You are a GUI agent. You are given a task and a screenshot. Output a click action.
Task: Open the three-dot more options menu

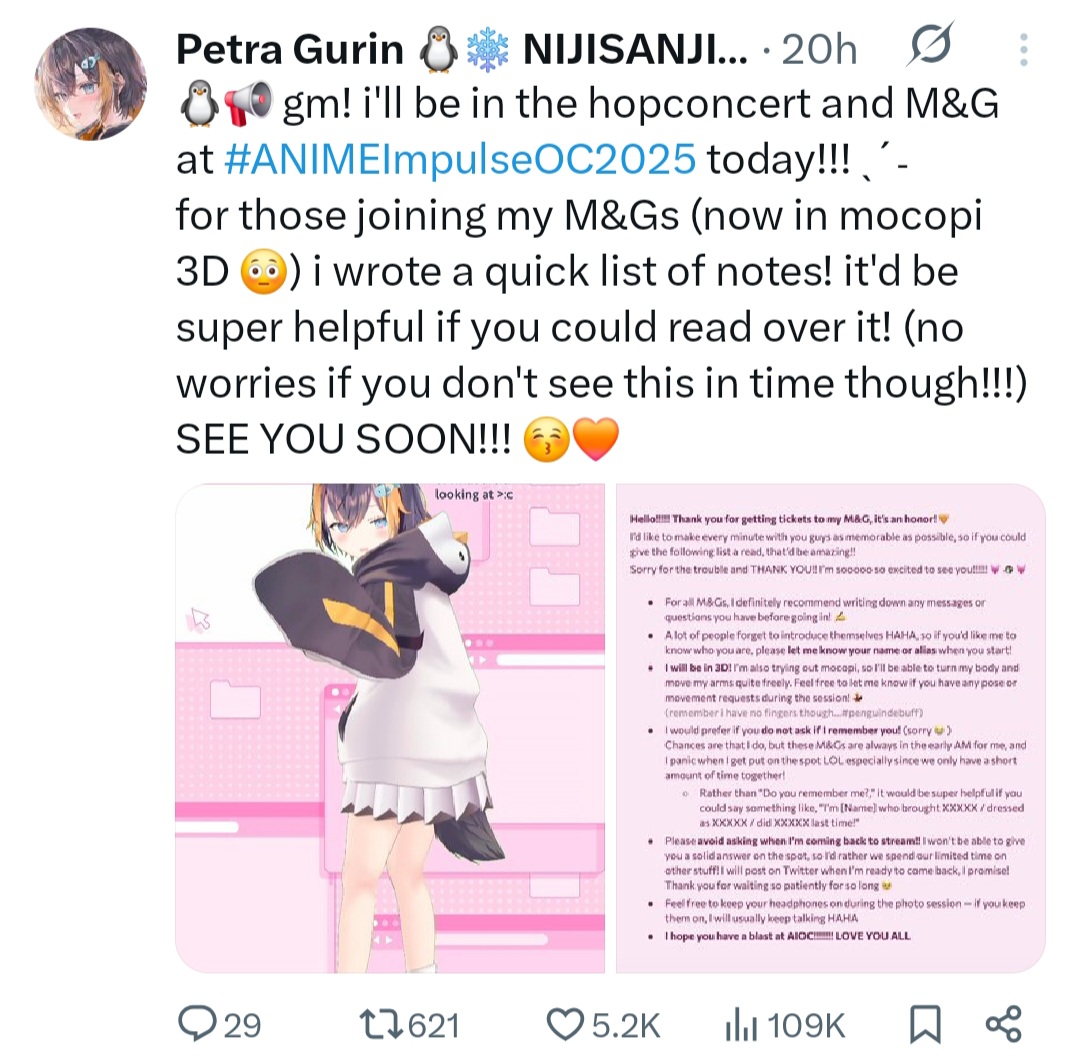pos(1022,49)
